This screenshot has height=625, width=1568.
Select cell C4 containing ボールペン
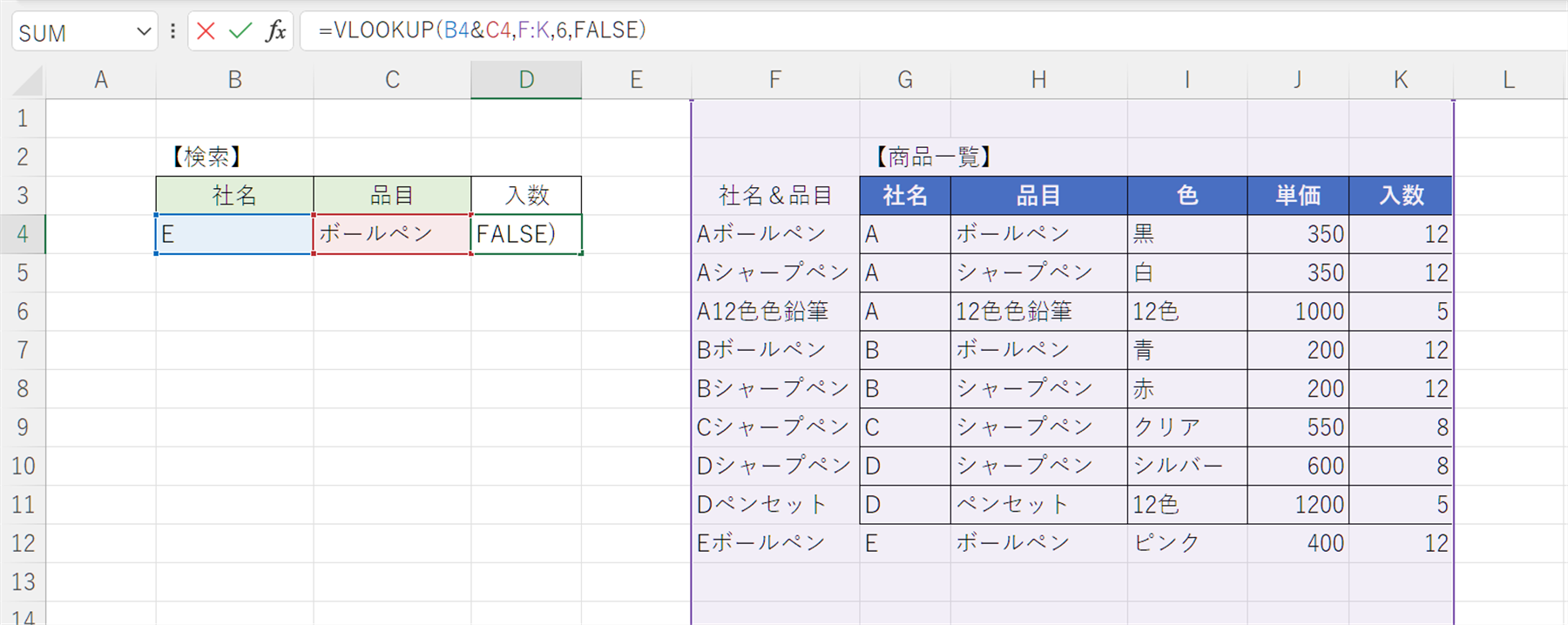[x=392, y=234]
